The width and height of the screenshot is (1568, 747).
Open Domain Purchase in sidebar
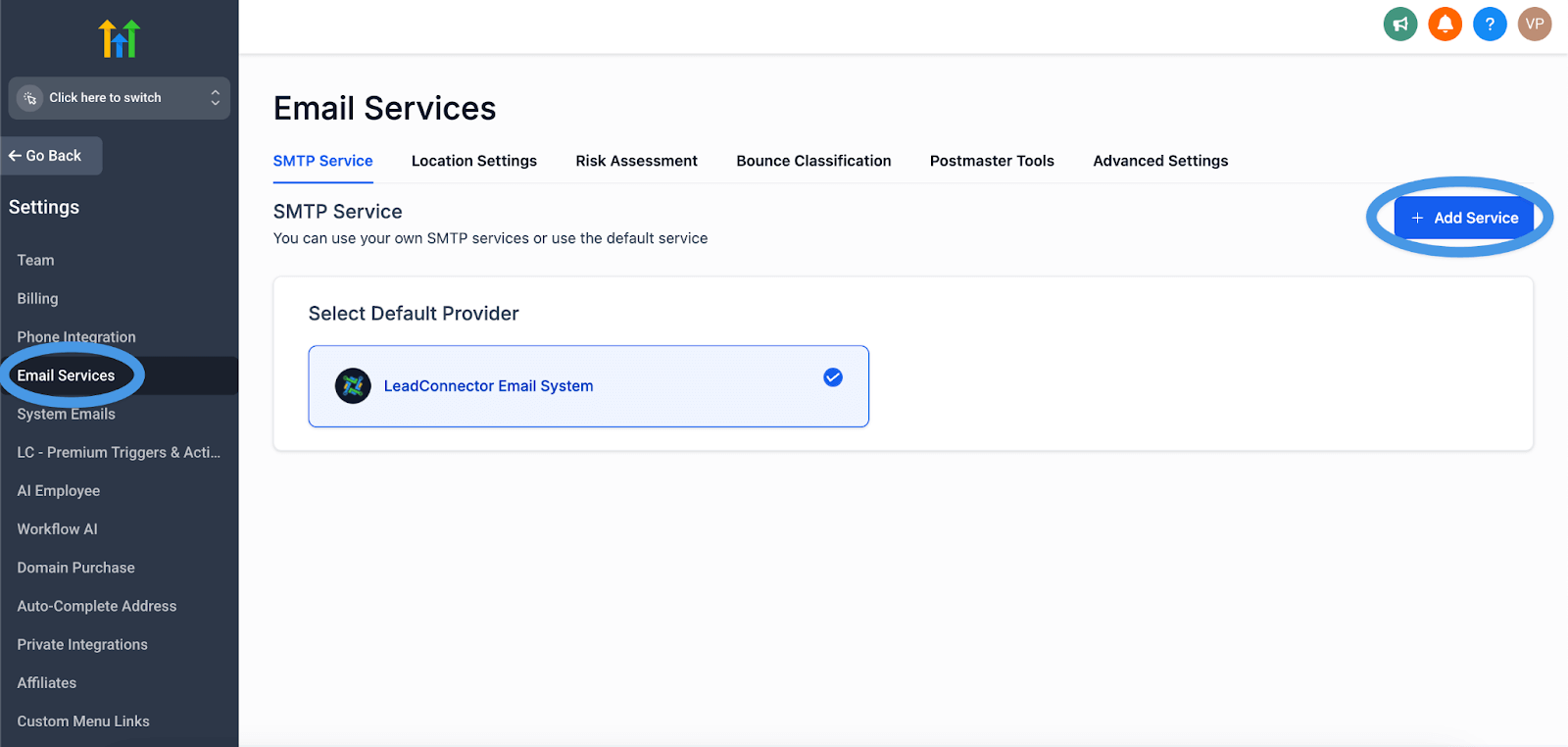click(x=75, y=568)
